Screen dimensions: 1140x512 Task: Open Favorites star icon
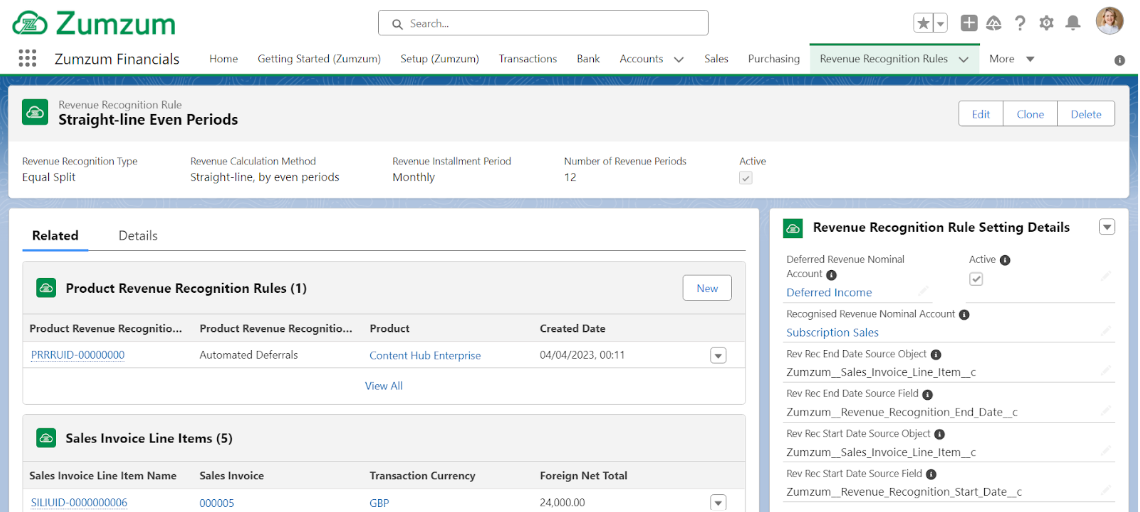[x=923, y=23]
